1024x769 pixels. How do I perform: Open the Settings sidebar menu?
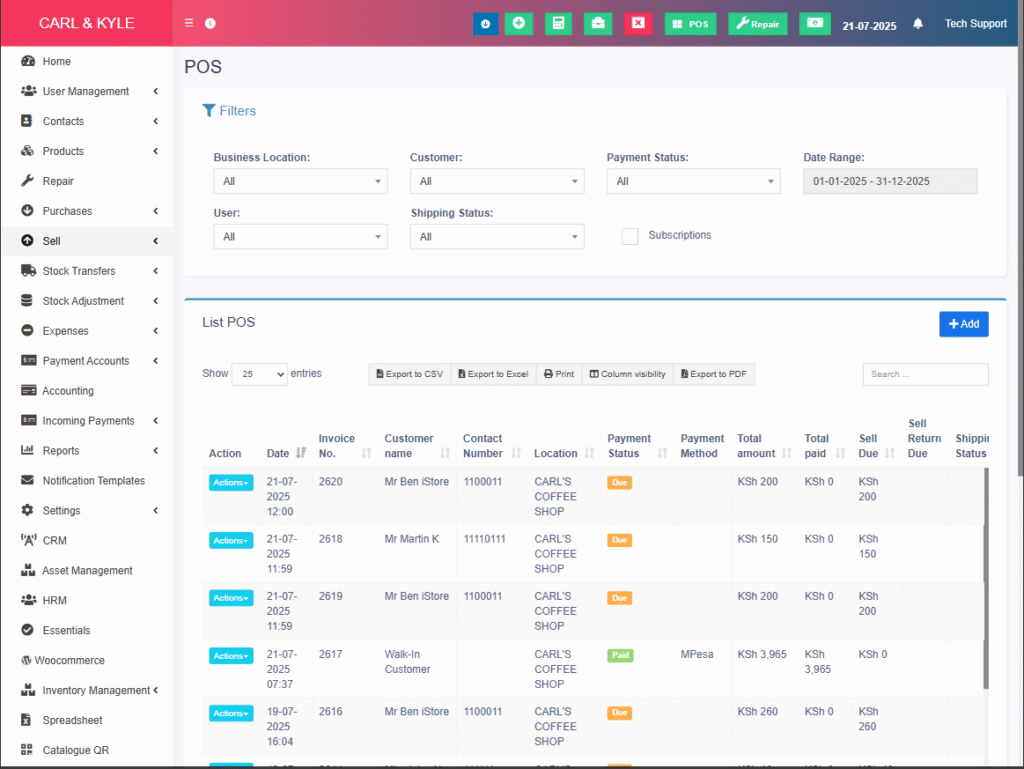88,510
